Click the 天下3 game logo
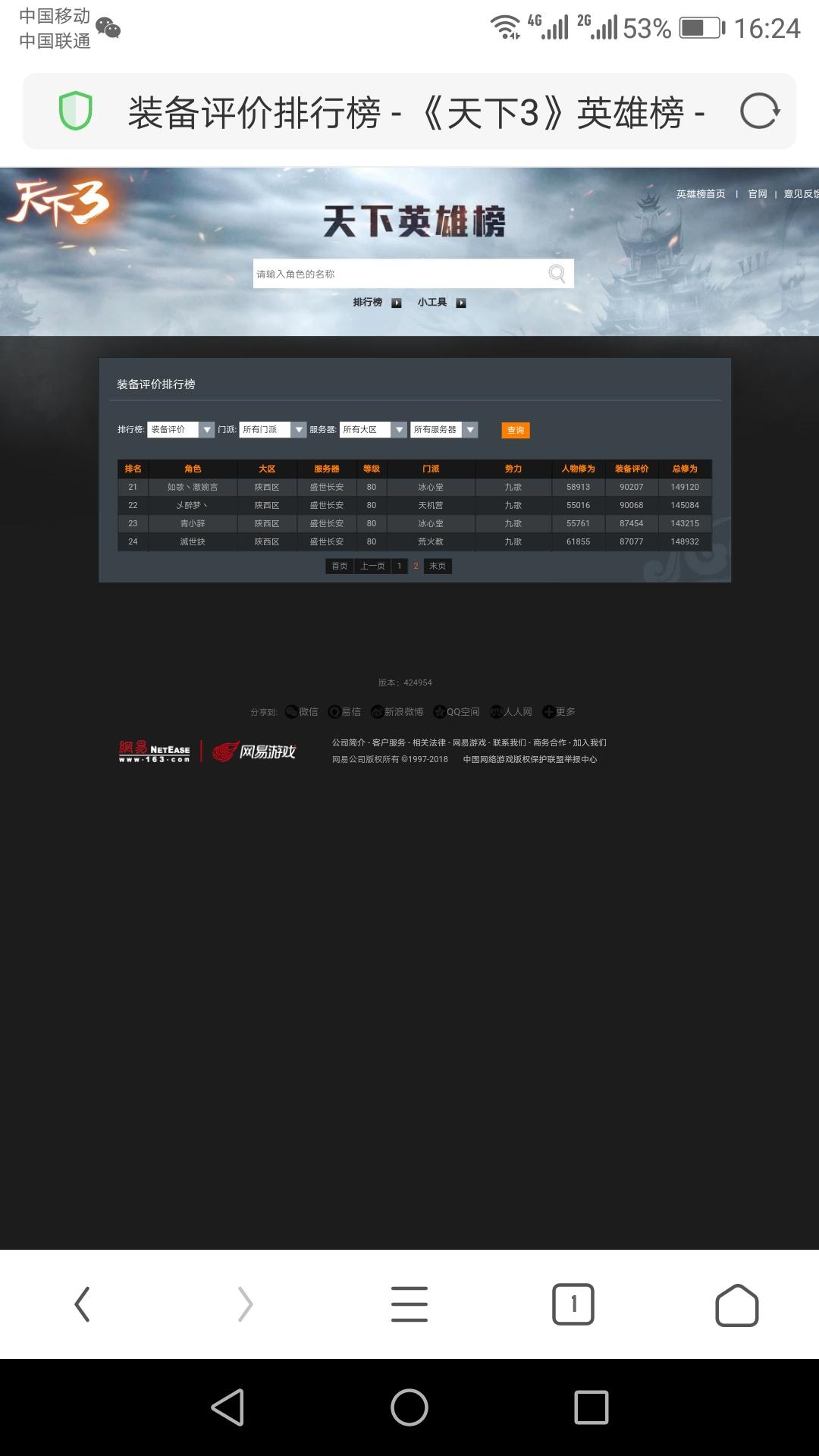819x1456 pixels. pyautogui.click(x=58, y=203)
